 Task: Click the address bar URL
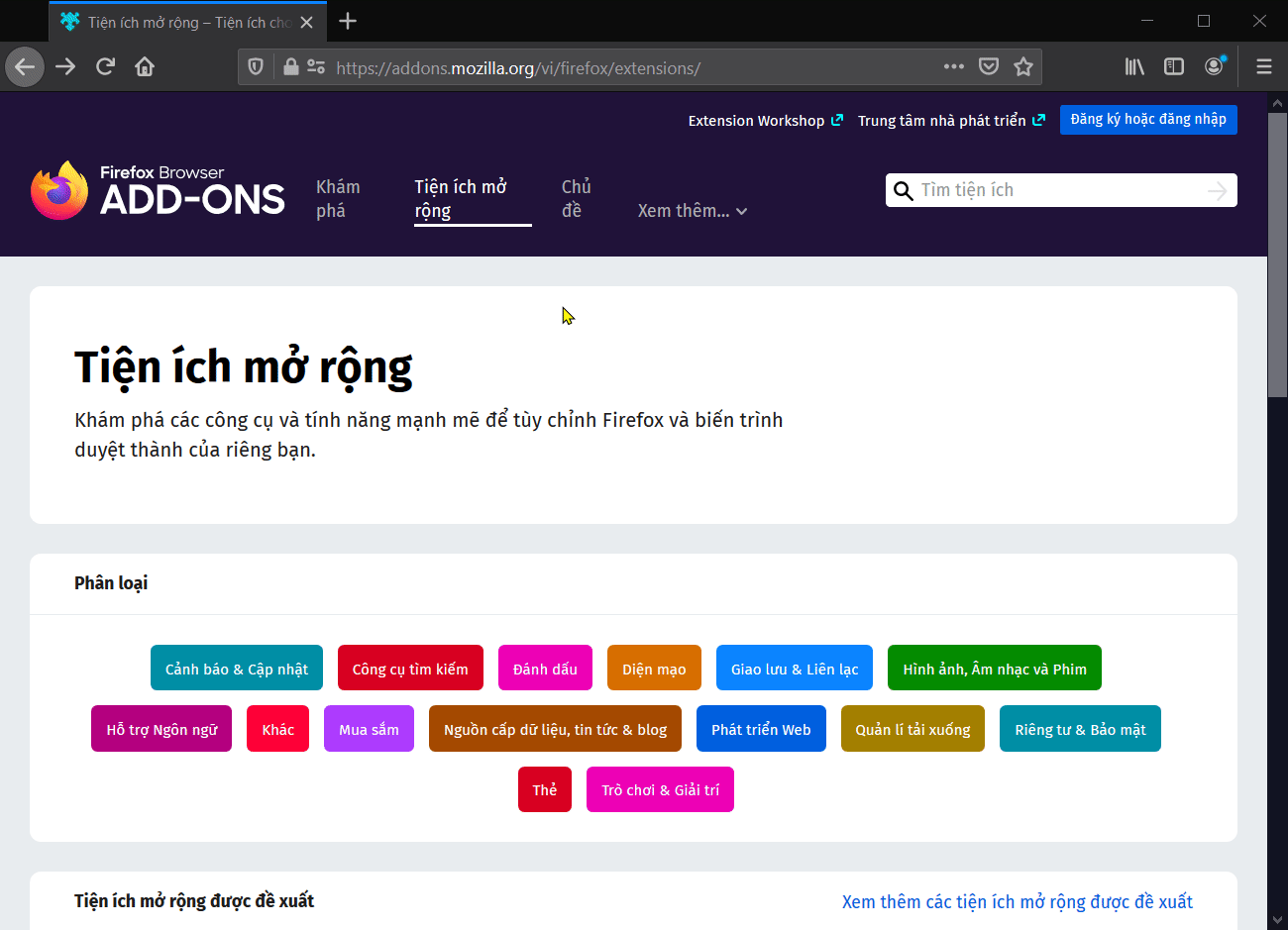518,68
